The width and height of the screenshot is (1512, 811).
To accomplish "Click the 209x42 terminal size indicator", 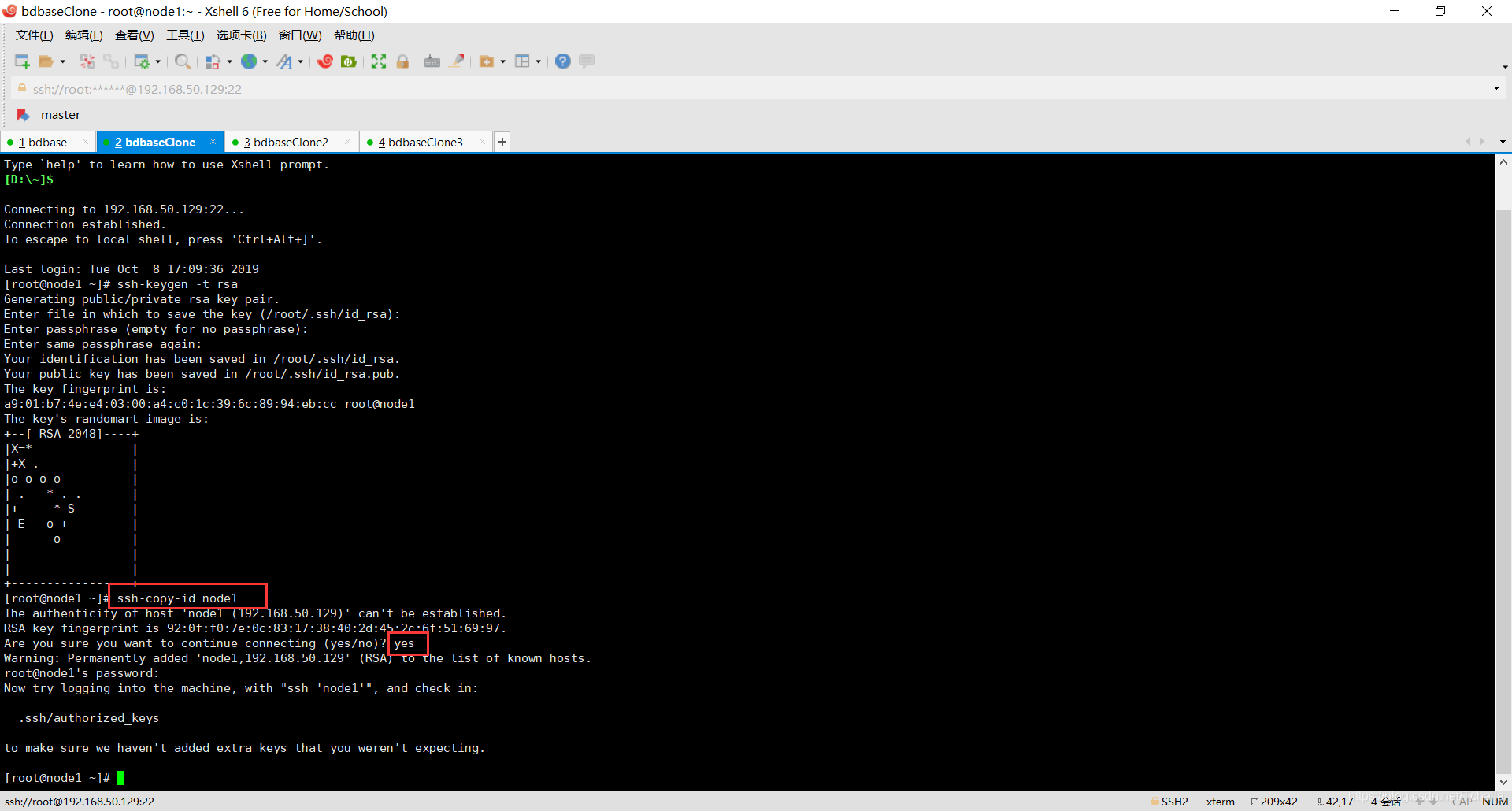I will [x=1274, y=802].
